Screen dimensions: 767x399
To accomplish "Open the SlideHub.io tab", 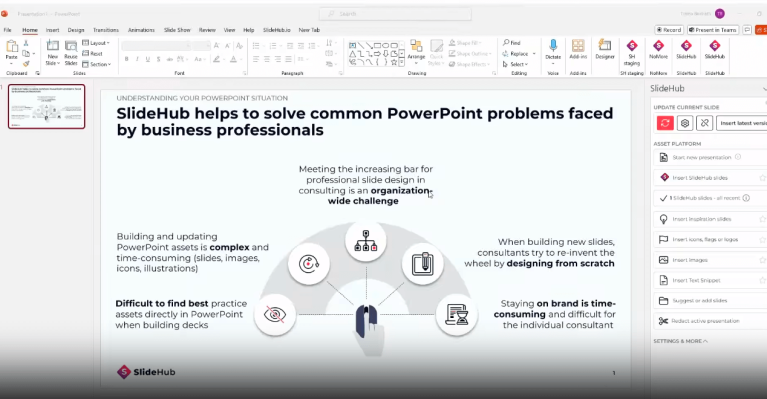I will click(x=276, y=30).
